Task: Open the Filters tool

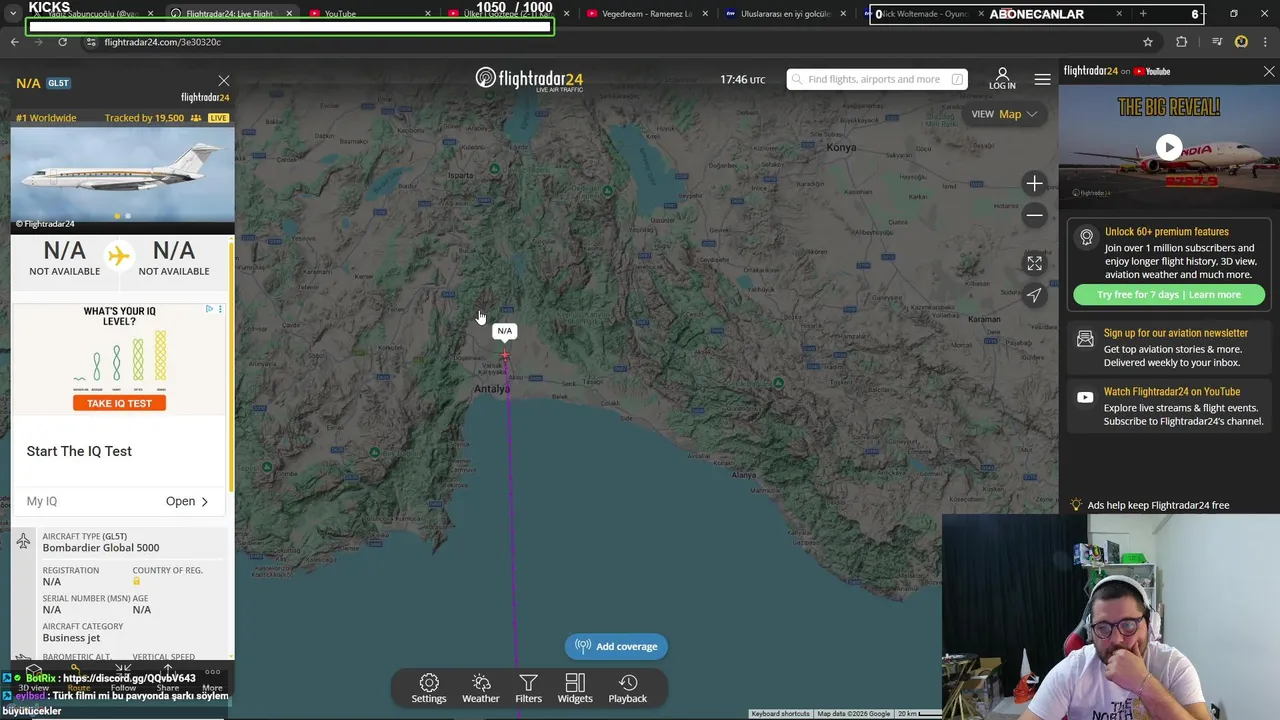Action: click(x=529, y=688)
